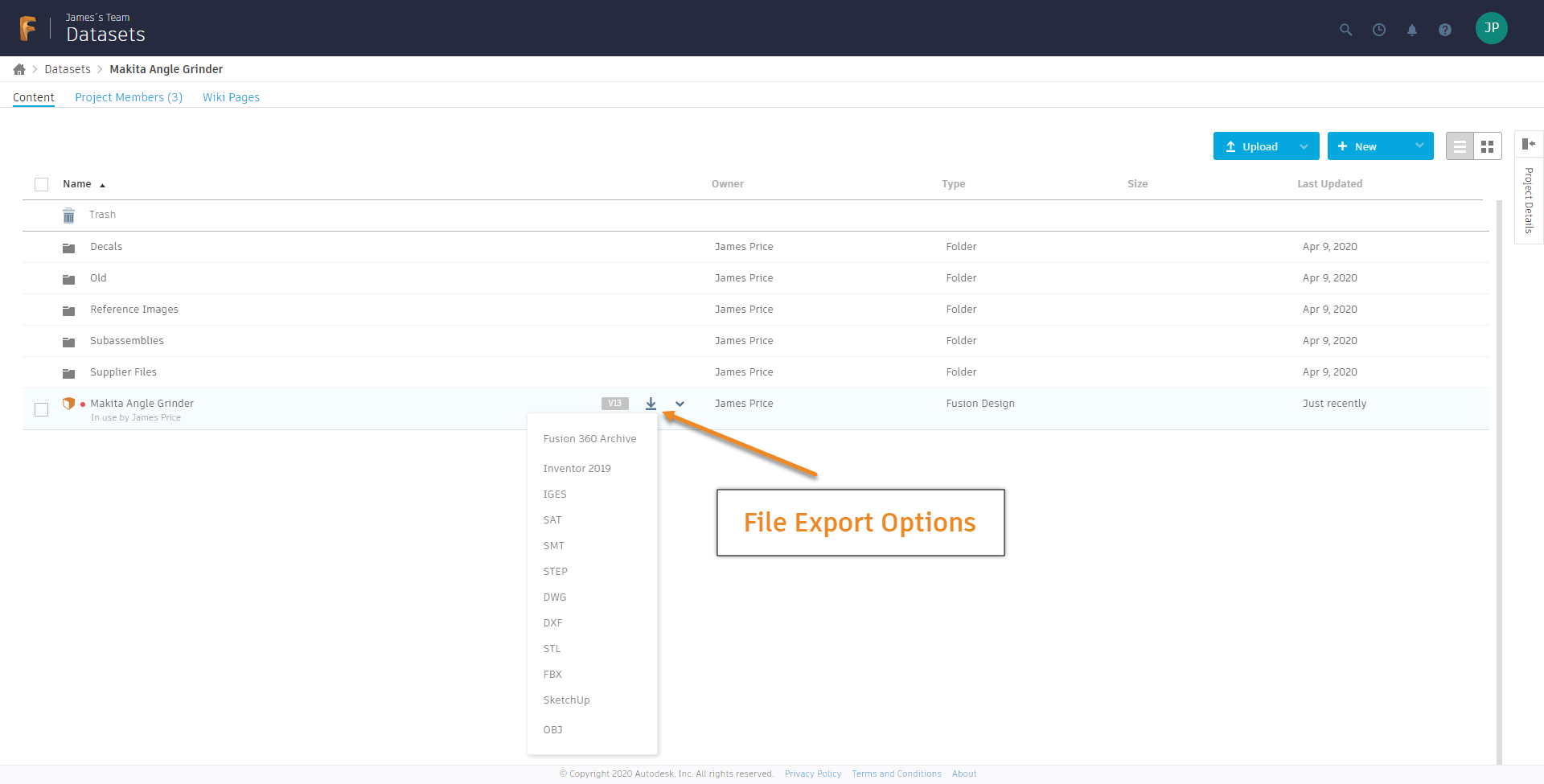This screenshot has height=784, width=1544.
Task: Click the Fusion logo in the header
Action: (27, 27)
